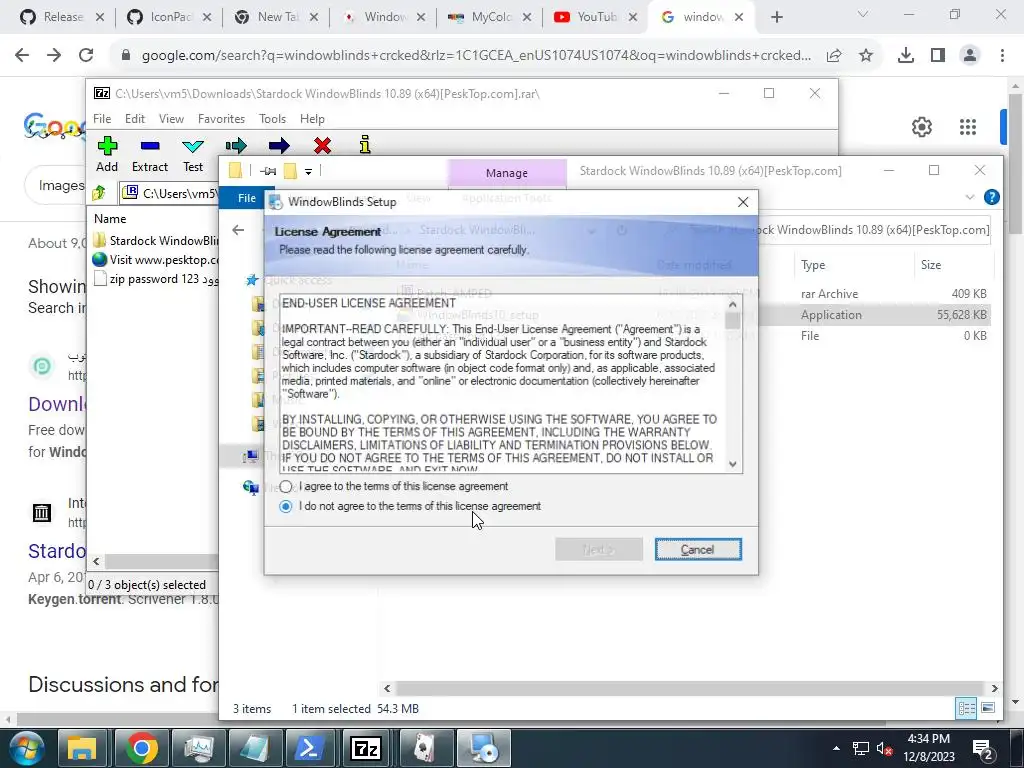1024x768 pixels.
Task: Click the taskbar clock showing 4:34 PM
Action: pyautogui.click(x=929, y=748)
